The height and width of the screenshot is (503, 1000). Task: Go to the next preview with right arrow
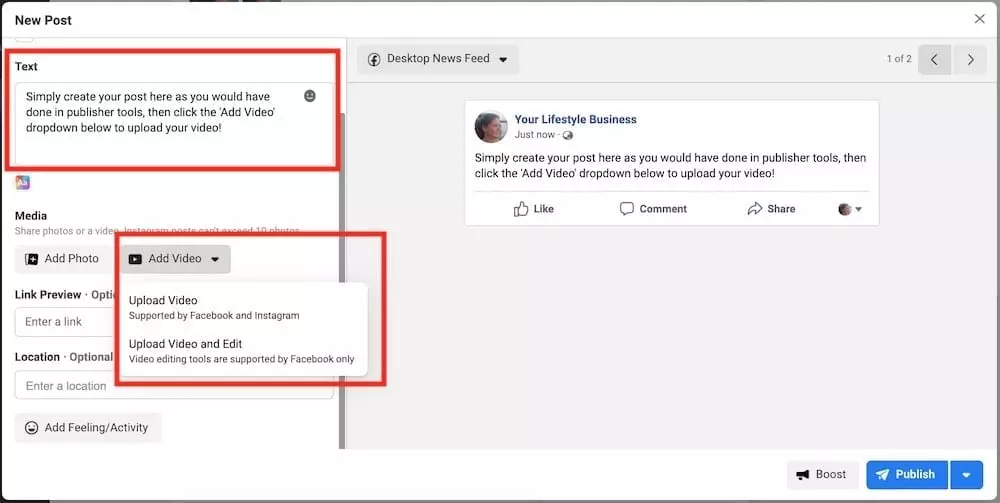click(x=970, y=59)
